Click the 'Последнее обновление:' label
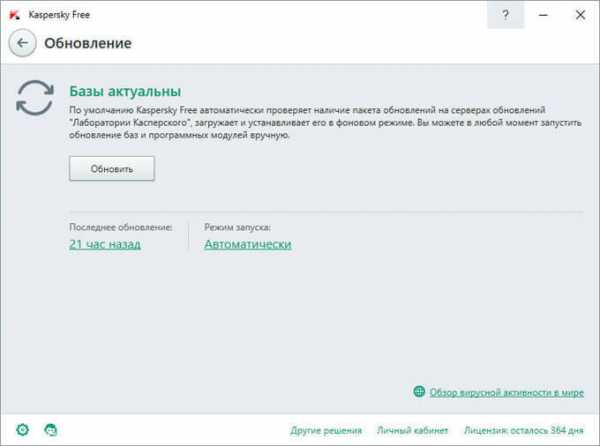The image size is (600, 446). pyautogui.click(x=121, y=227)
